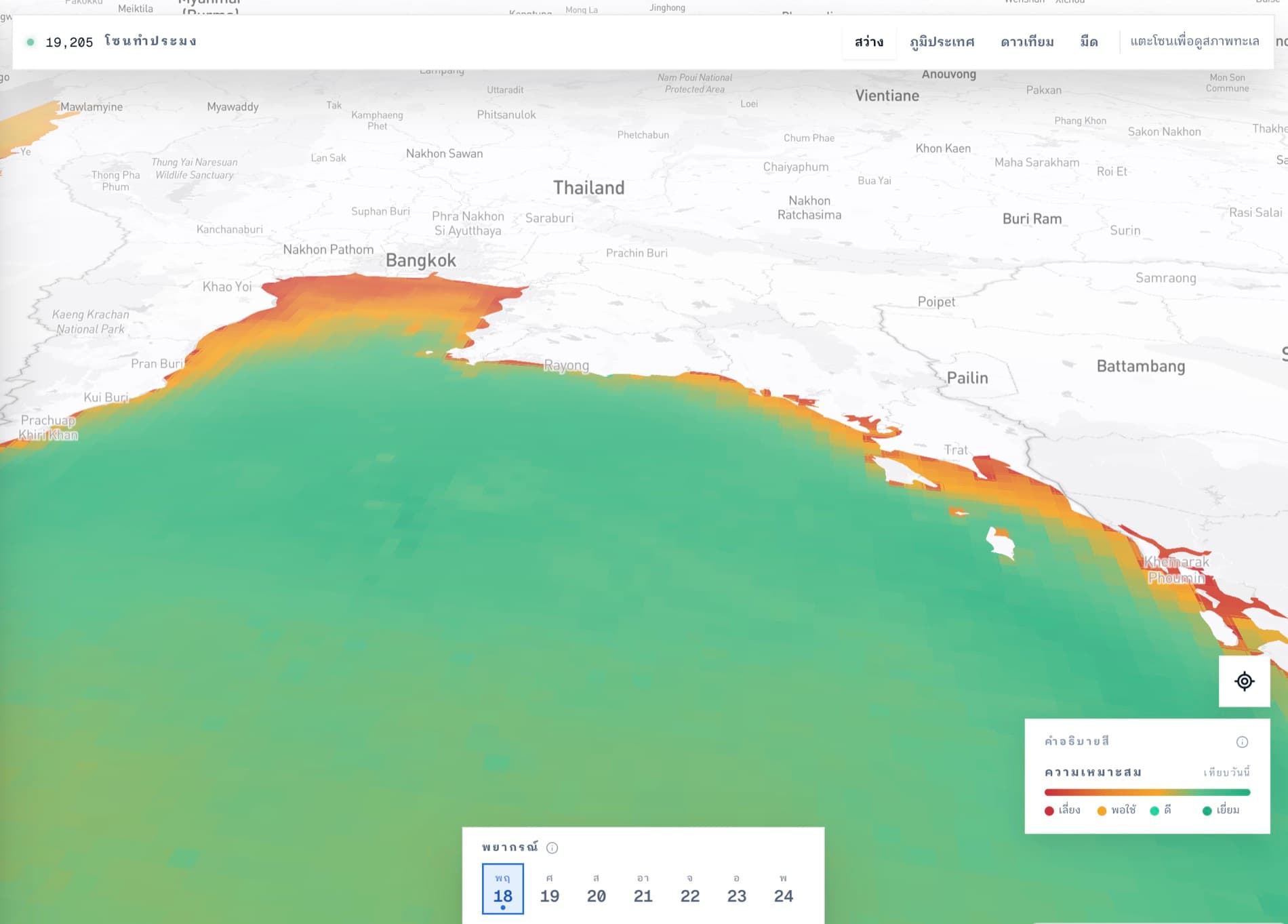Switch map style to ดาวเทียม (satellite)
This screenshot has height=924, width=1288.
pos(1027,42)
